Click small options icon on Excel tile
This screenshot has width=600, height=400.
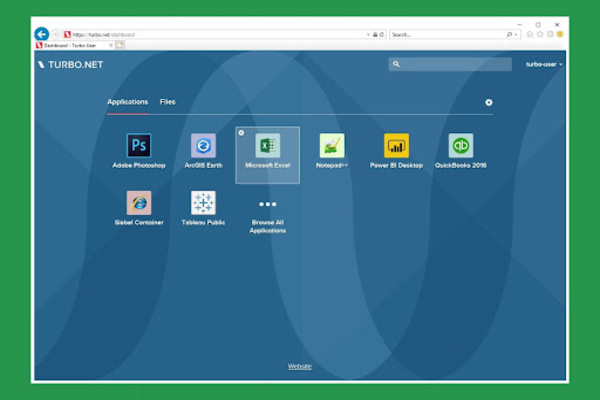[x=241, y=132]
